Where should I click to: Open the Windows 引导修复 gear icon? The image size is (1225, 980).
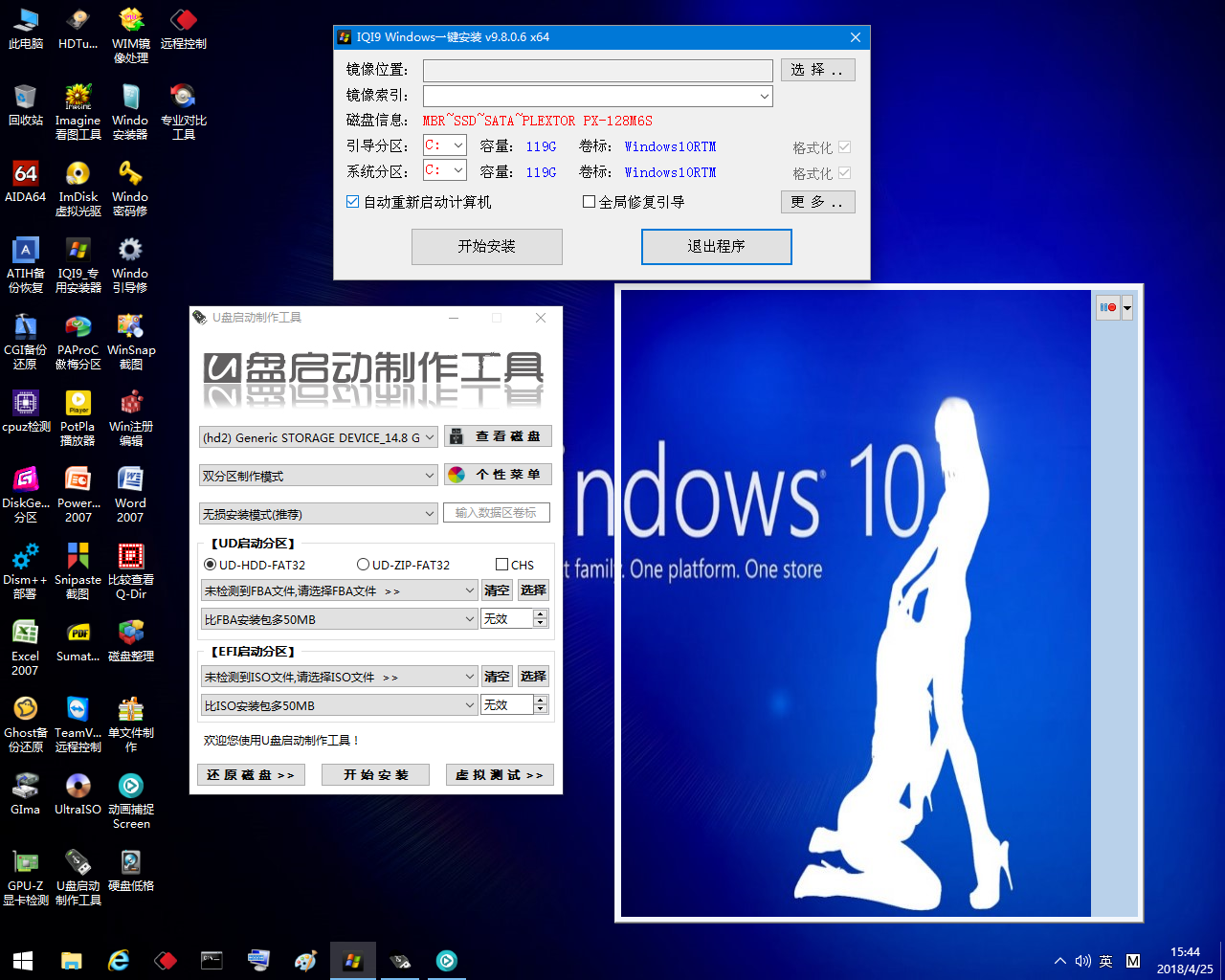click(130, 265)
